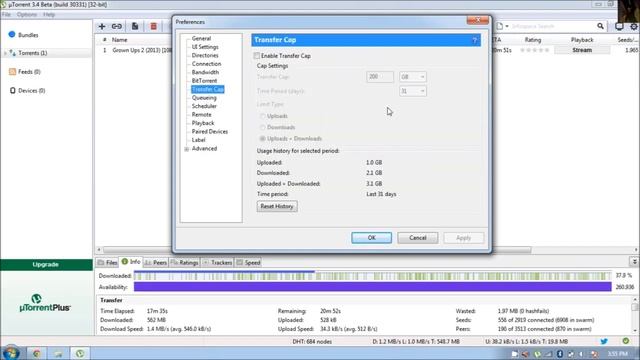The width and height of the screenshot is (640, 360).
Task: Select Scheduler in preferences tree
Action: coord(204,106)
